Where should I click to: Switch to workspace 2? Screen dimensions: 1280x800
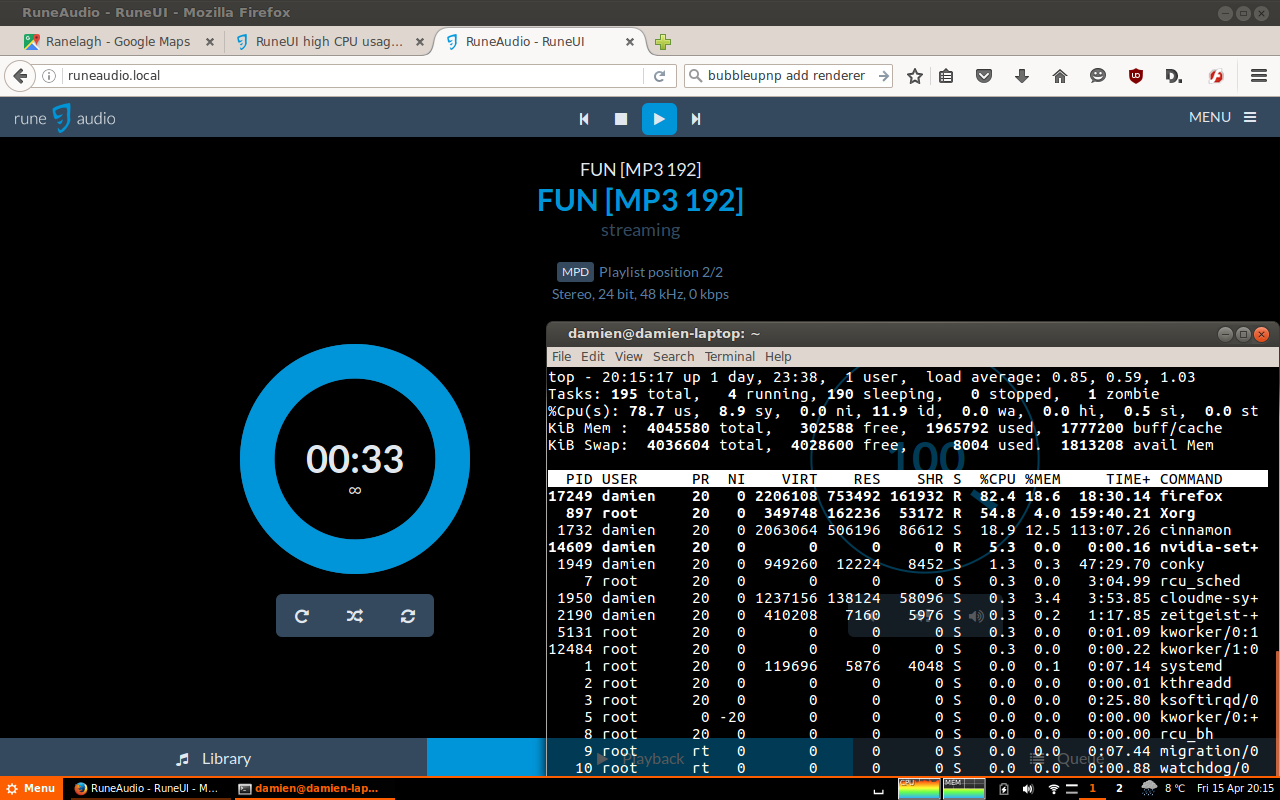[1119, 788]
